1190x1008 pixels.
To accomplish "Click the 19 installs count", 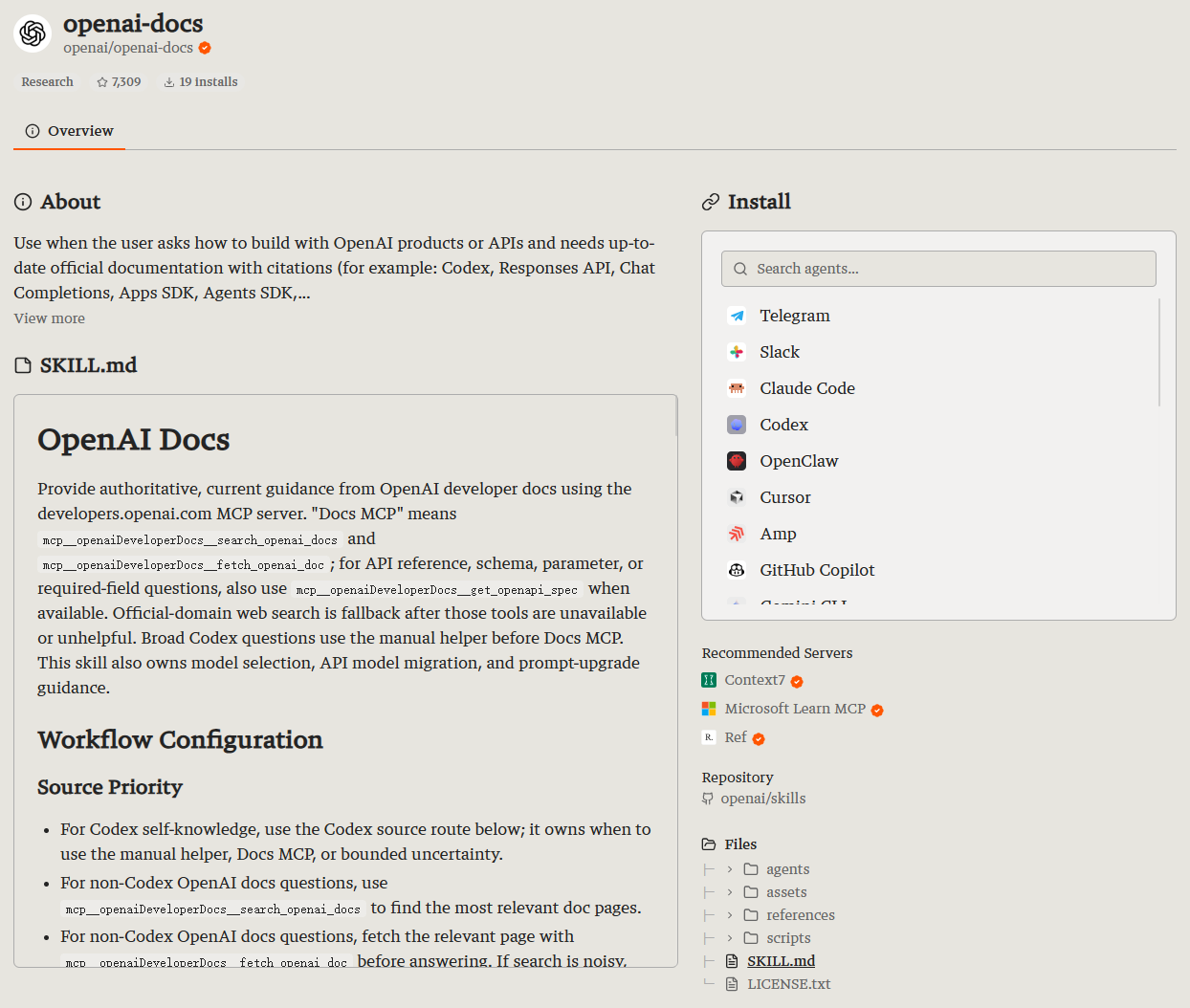I will [x=209, y=82].
